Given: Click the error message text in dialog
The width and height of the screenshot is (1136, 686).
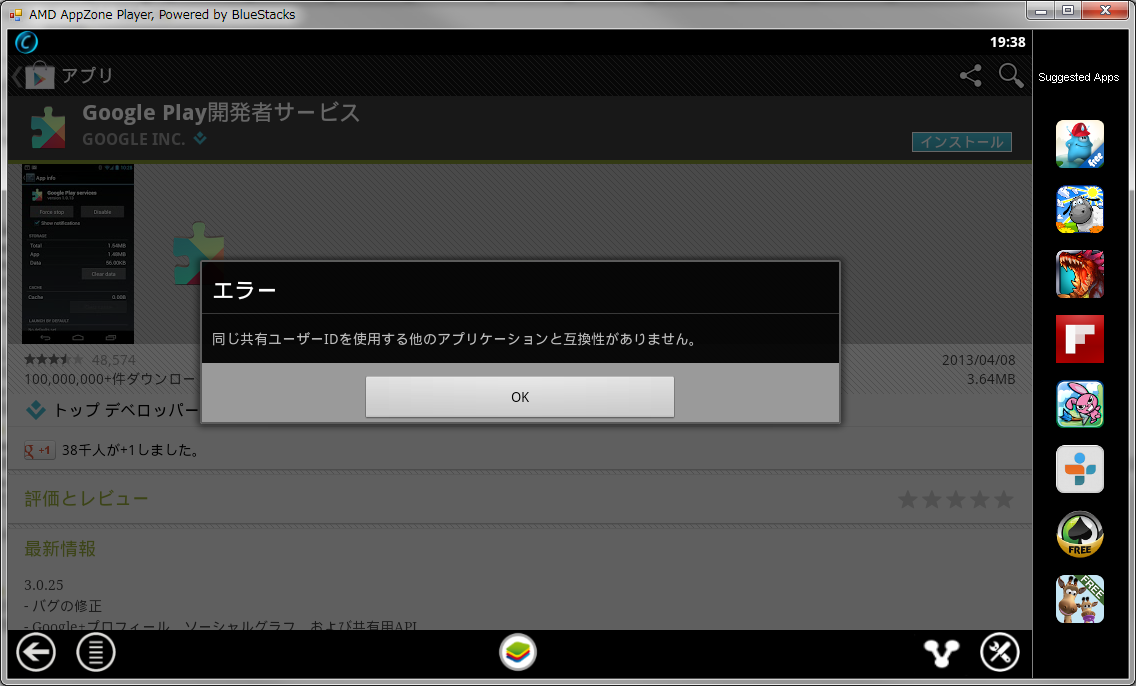Looking at the screenshot, I should [455, 339].
